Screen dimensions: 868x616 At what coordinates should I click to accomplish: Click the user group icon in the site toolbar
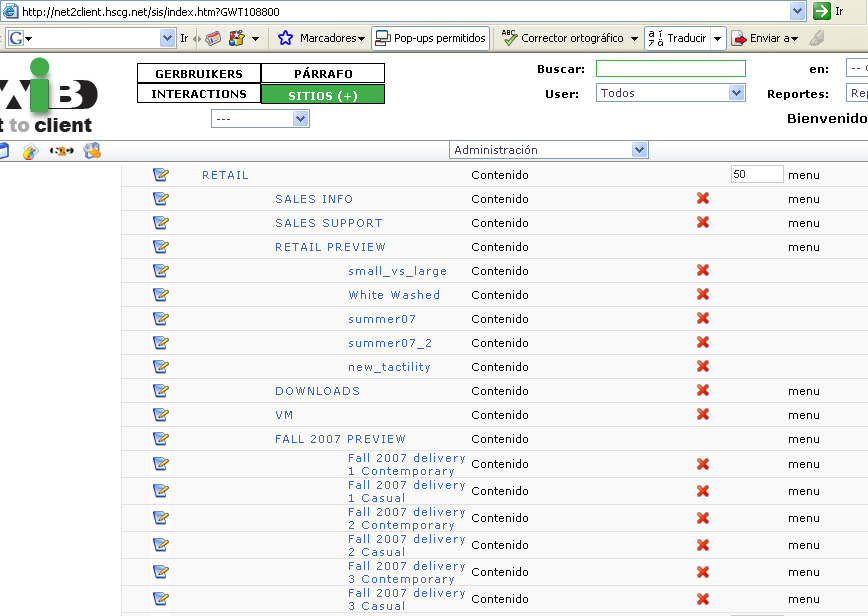coord(92,151)
